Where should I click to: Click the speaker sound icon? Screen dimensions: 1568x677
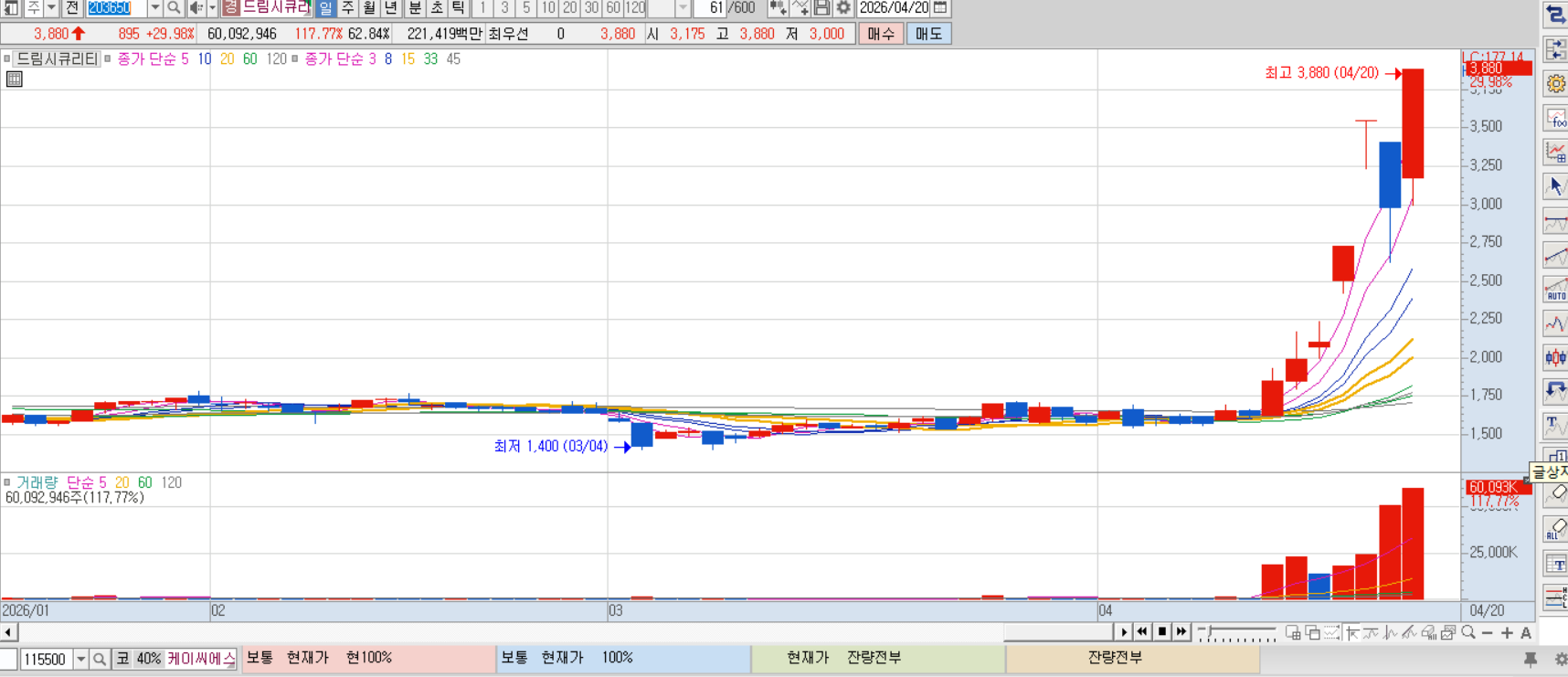click(196, 8)
